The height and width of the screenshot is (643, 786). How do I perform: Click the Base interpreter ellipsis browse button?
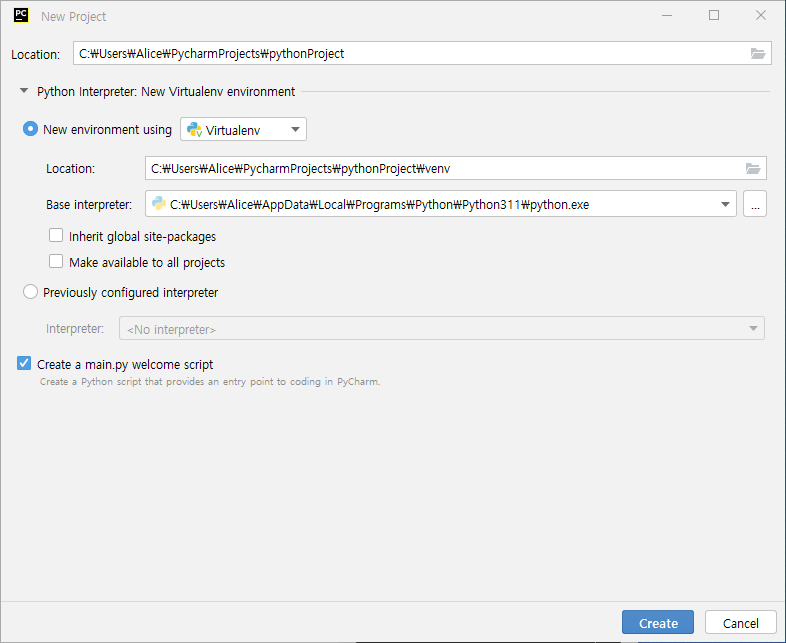[755, 204]
